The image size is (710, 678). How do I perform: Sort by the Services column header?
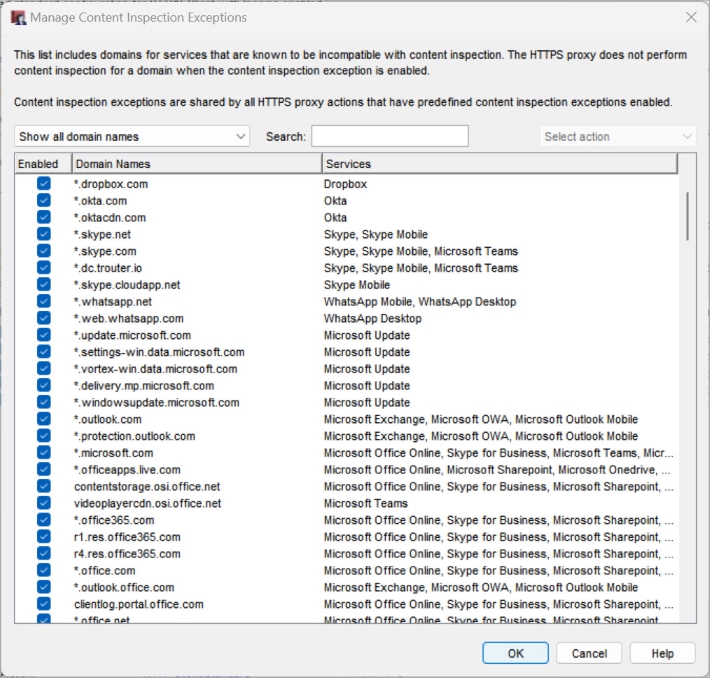pos(500,163)
